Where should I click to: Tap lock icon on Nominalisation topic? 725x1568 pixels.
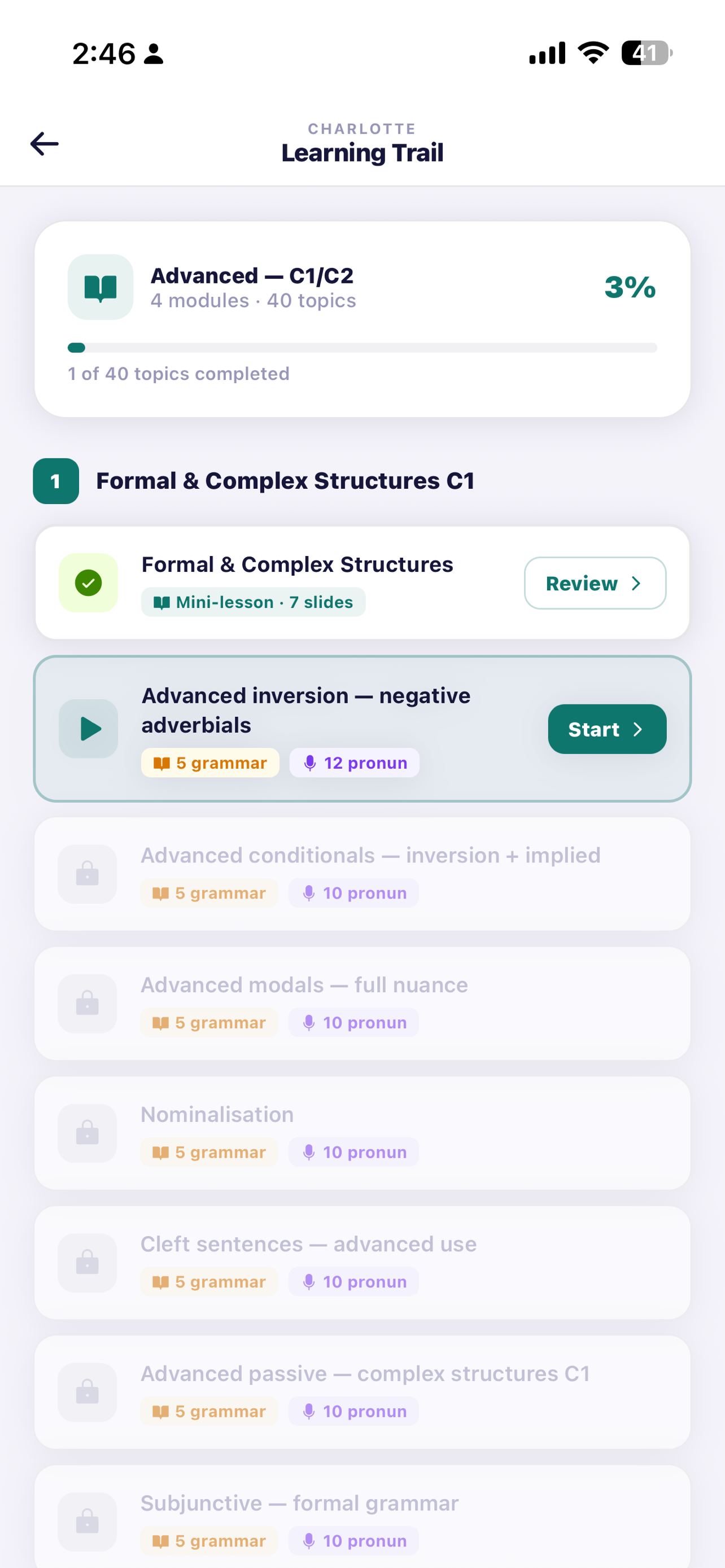(87, 1133)
